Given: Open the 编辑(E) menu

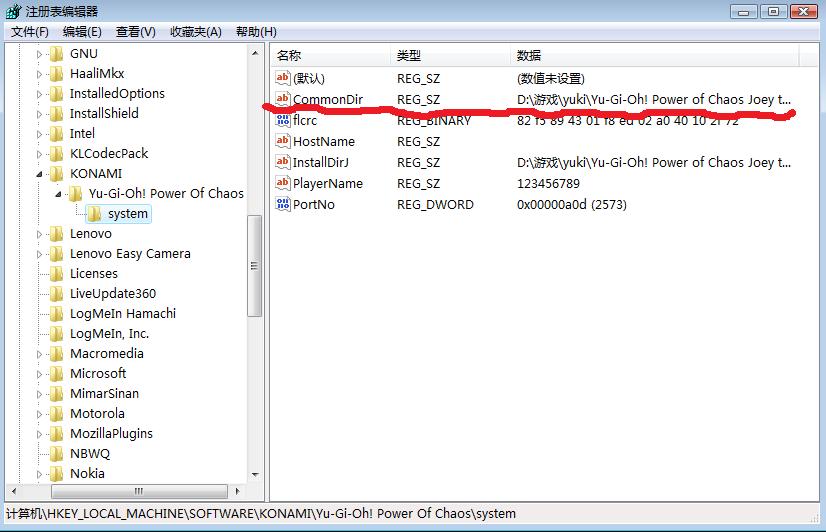Looking at the screenshot, I should (x=82, y=32).
